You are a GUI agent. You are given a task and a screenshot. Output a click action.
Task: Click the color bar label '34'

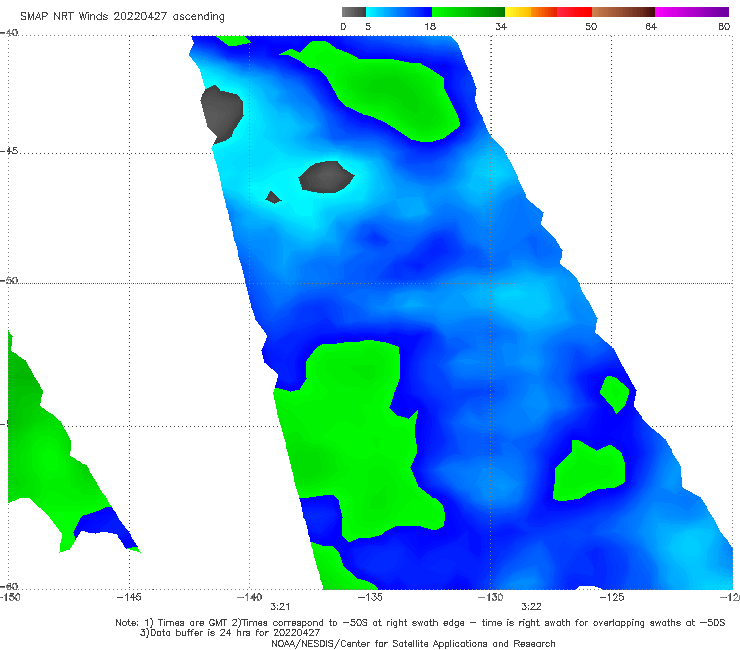point(501,26)
